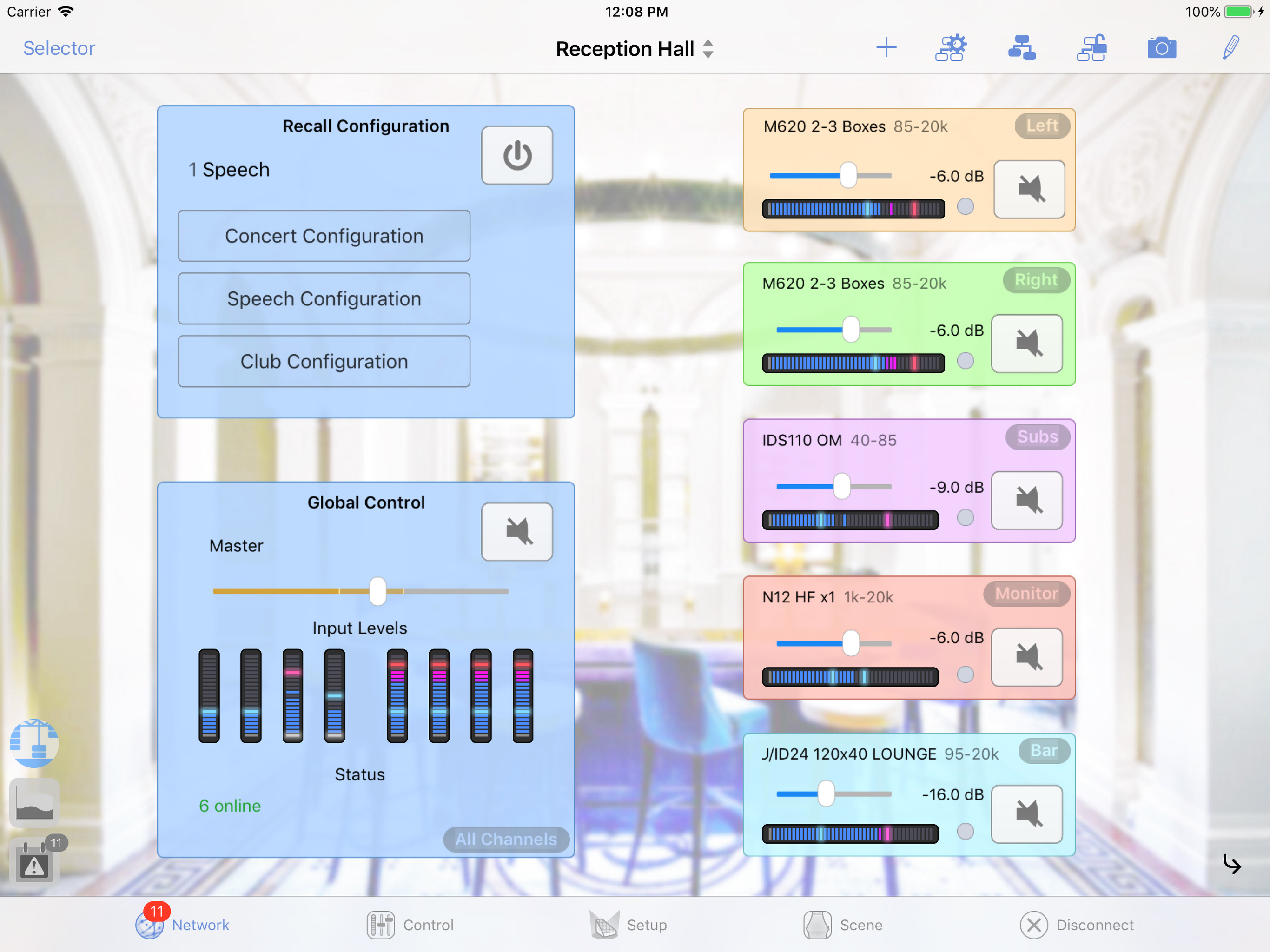Open the 1 Speech configuration selector

click(x=230, y=170)
